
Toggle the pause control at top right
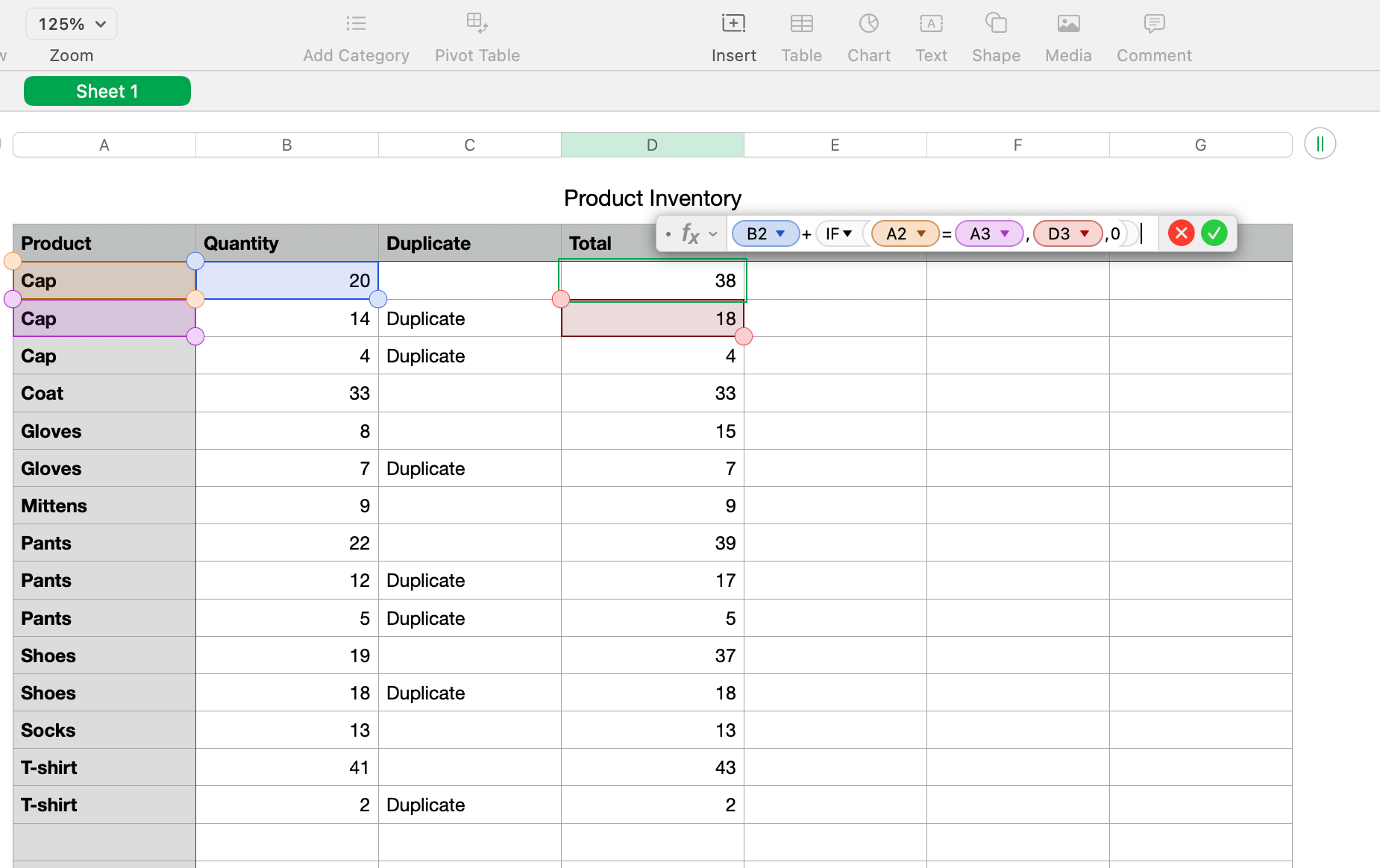coord(1319,143)
